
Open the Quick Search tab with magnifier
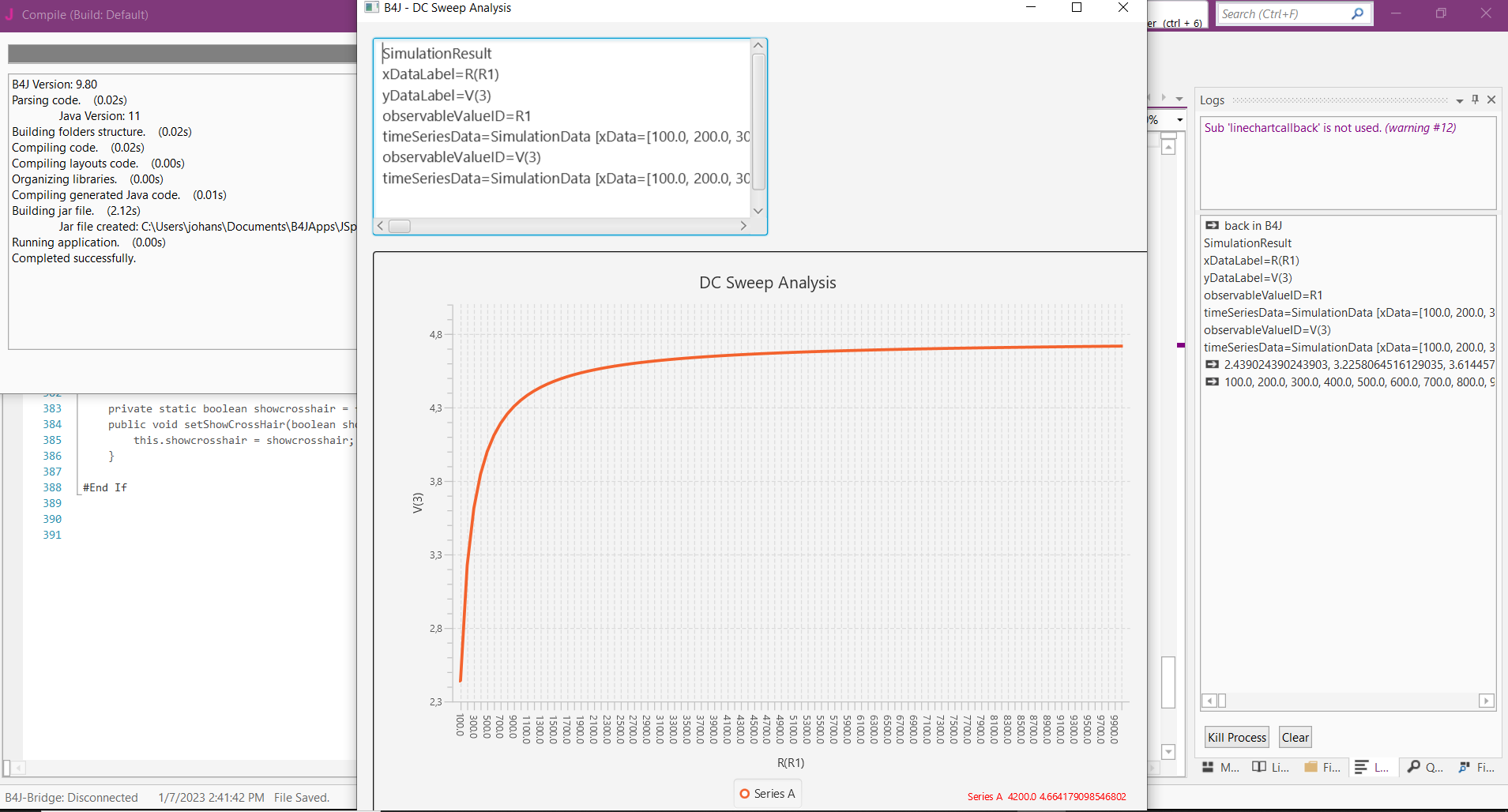(x=1425, y=767)
